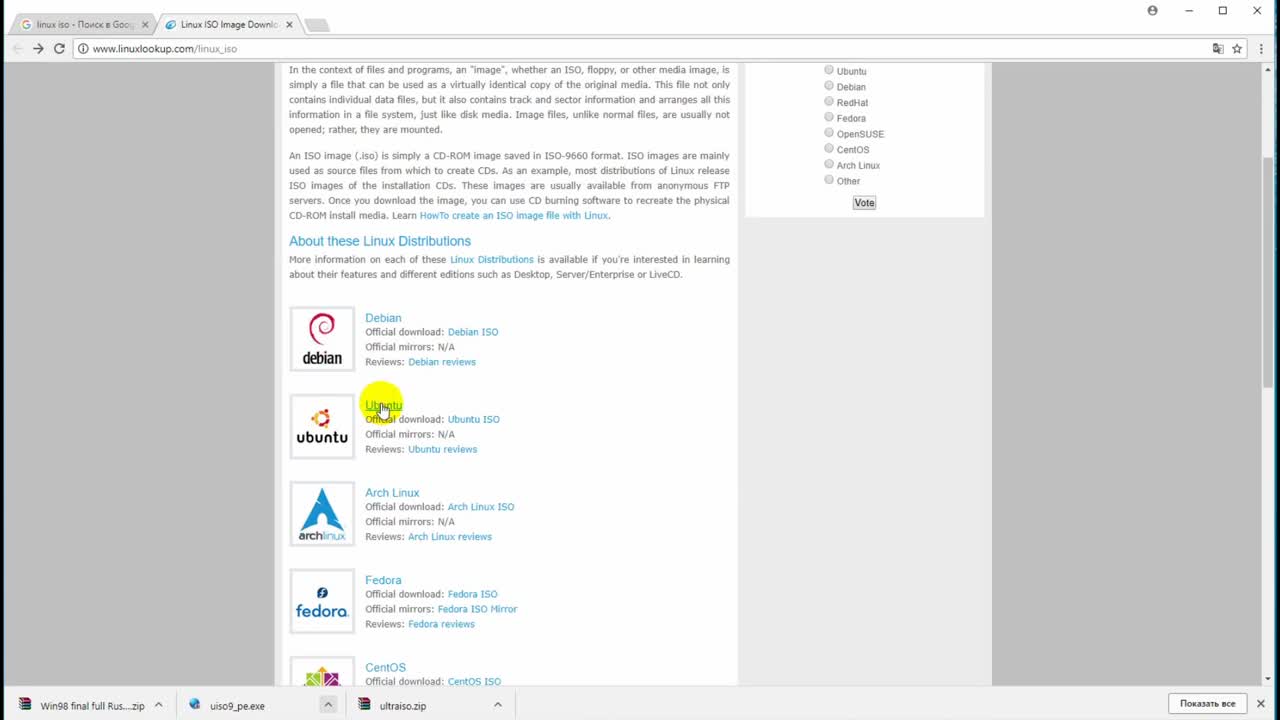Select the Fedora poll radio button

coord(829,117)
